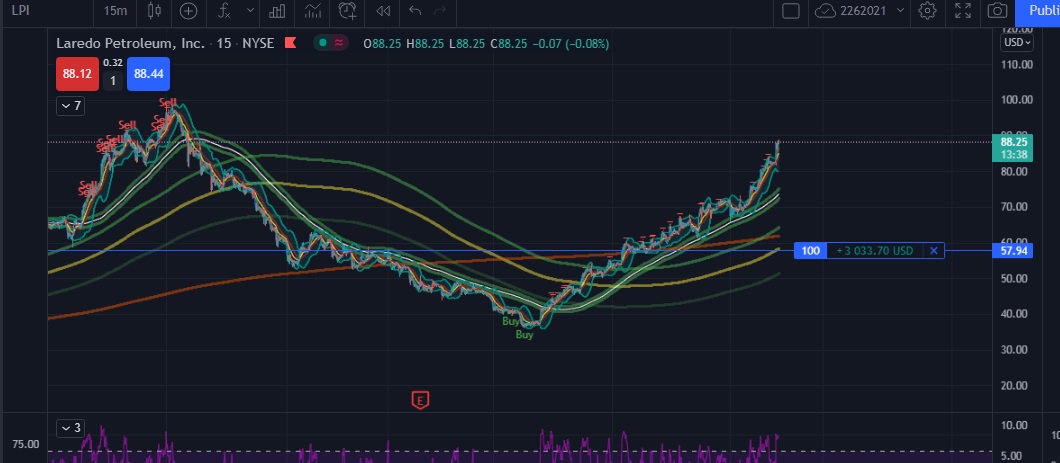Toggle the market status indicator pill
Screen dimensions: 1060x463
[331, 43]
